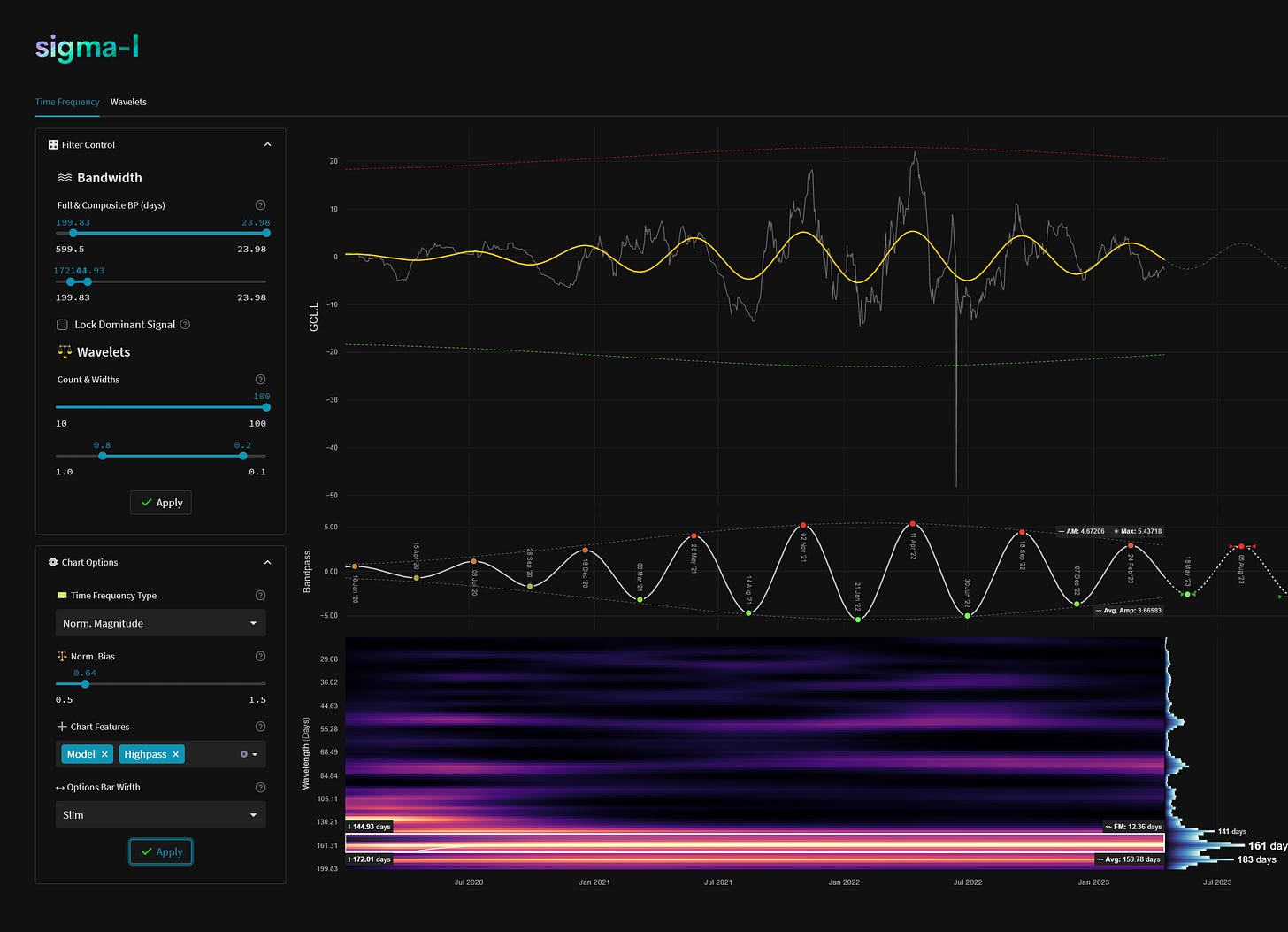Click the Time Frequency Type icon

(62, 596)
